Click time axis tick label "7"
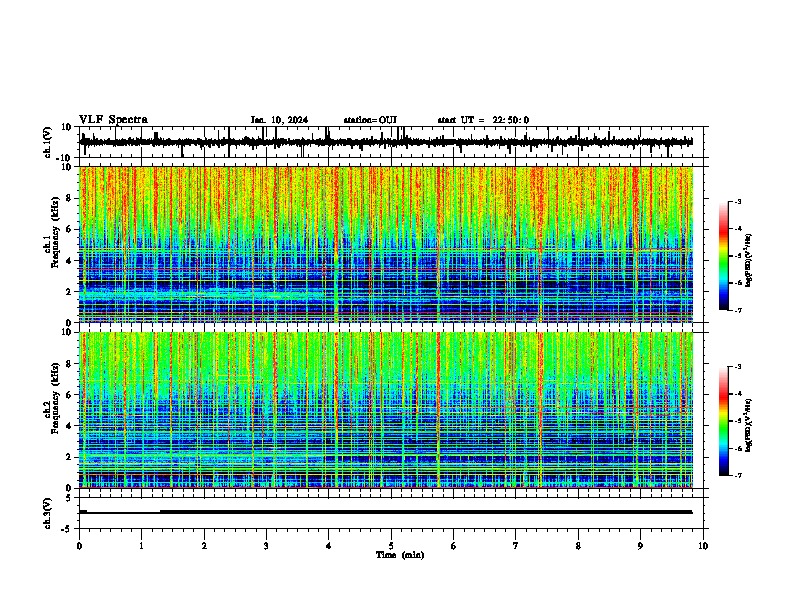This screenshot has height=612, width=792. pyautogui.click(x=516, y=546)
